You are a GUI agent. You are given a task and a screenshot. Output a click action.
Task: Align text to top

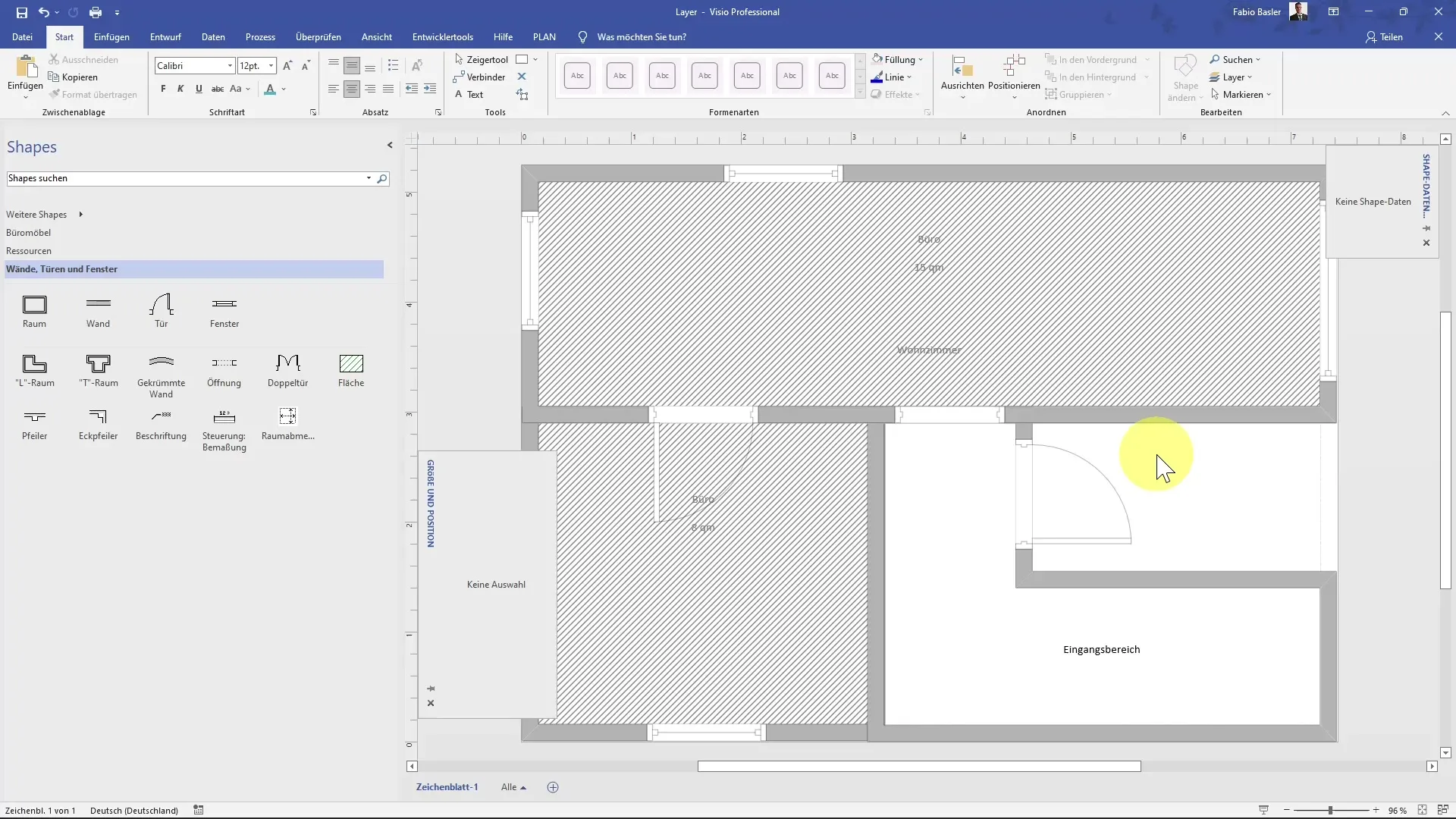coord(334,65)
